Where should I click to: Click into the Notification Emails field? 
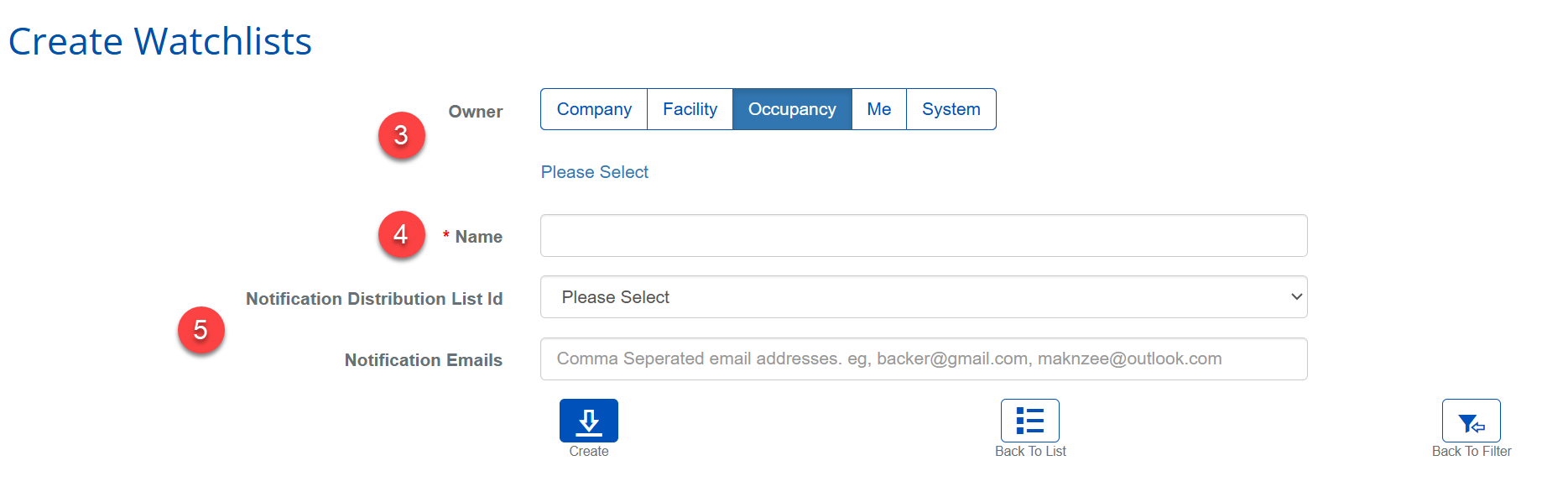(x=923, y=359)
